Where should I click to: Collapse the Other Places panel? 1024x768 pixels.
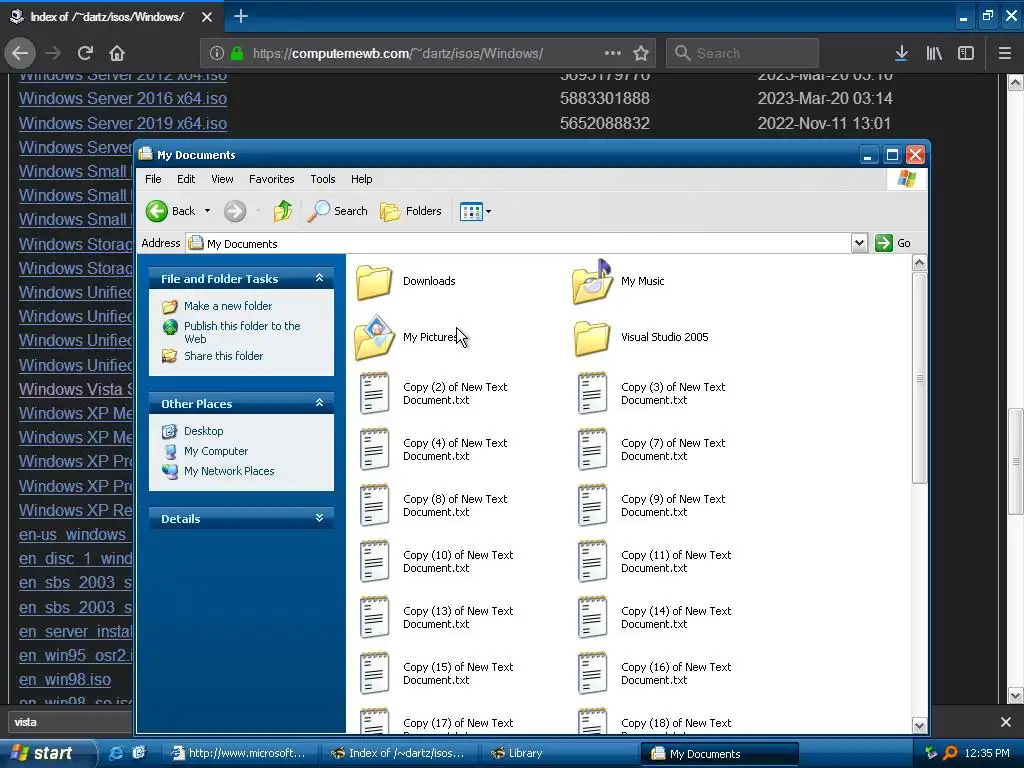319,403
